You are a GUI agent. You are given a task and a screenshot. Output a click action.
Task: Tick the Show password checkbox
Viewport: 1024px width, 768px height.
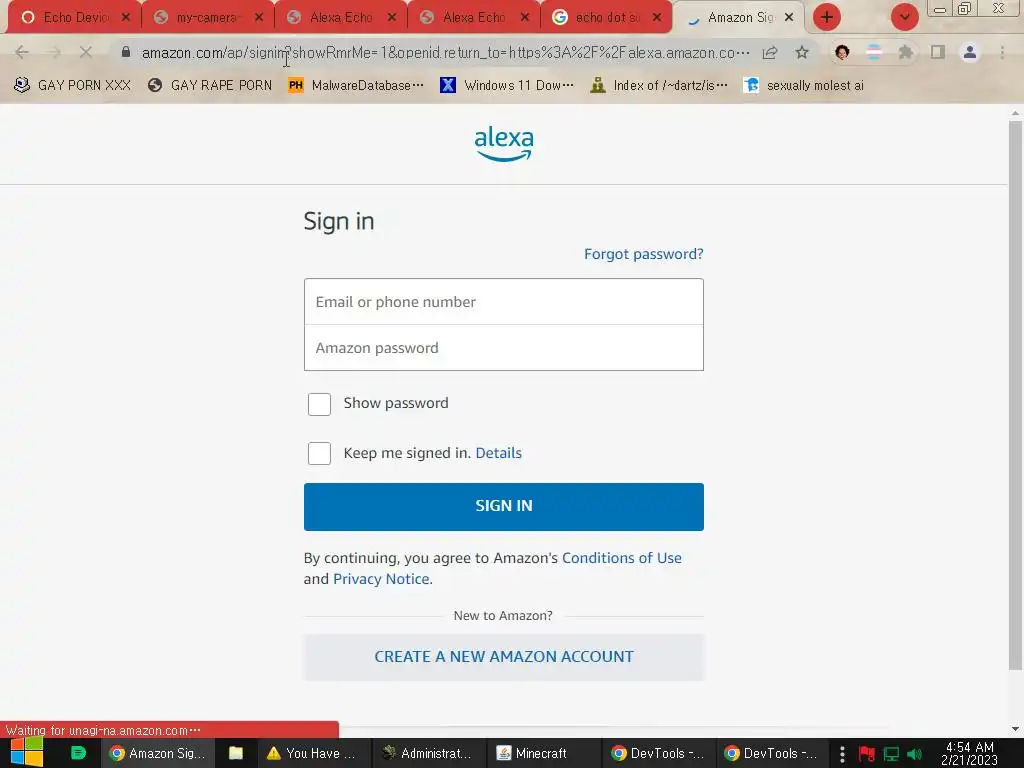(319, 404)
